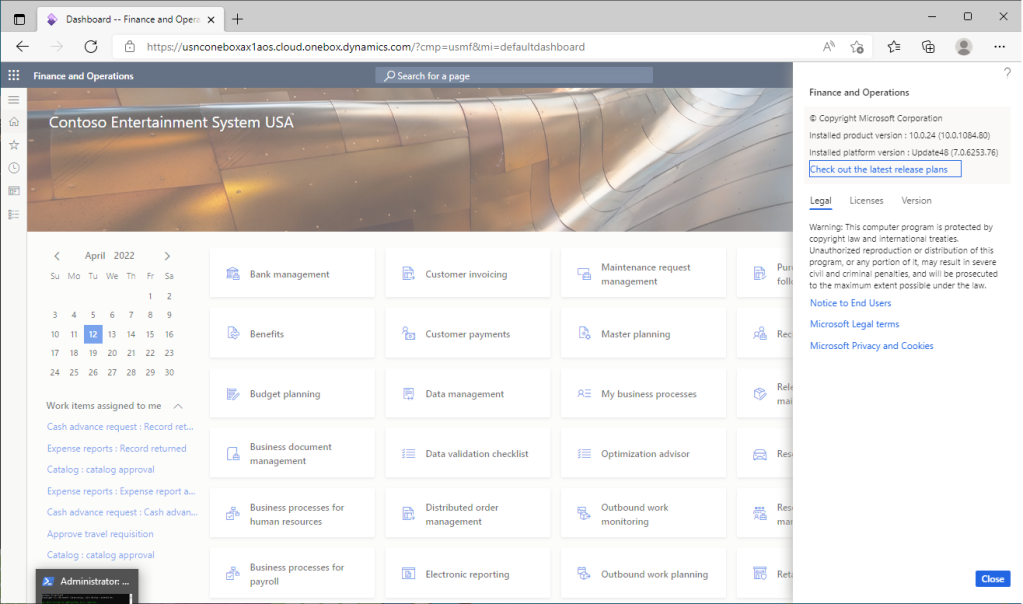Click the help question mark icon

[x=1007, y=73]
